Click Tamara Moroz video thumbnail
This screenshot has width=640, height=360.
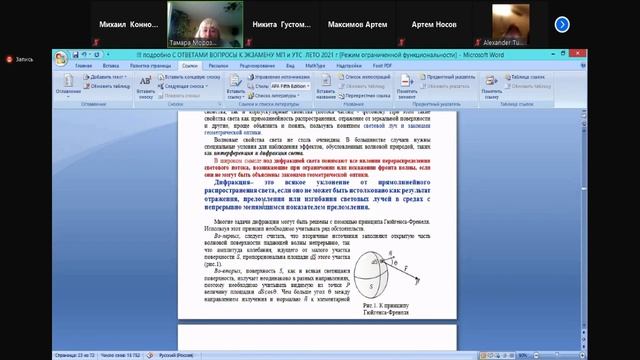205,24
